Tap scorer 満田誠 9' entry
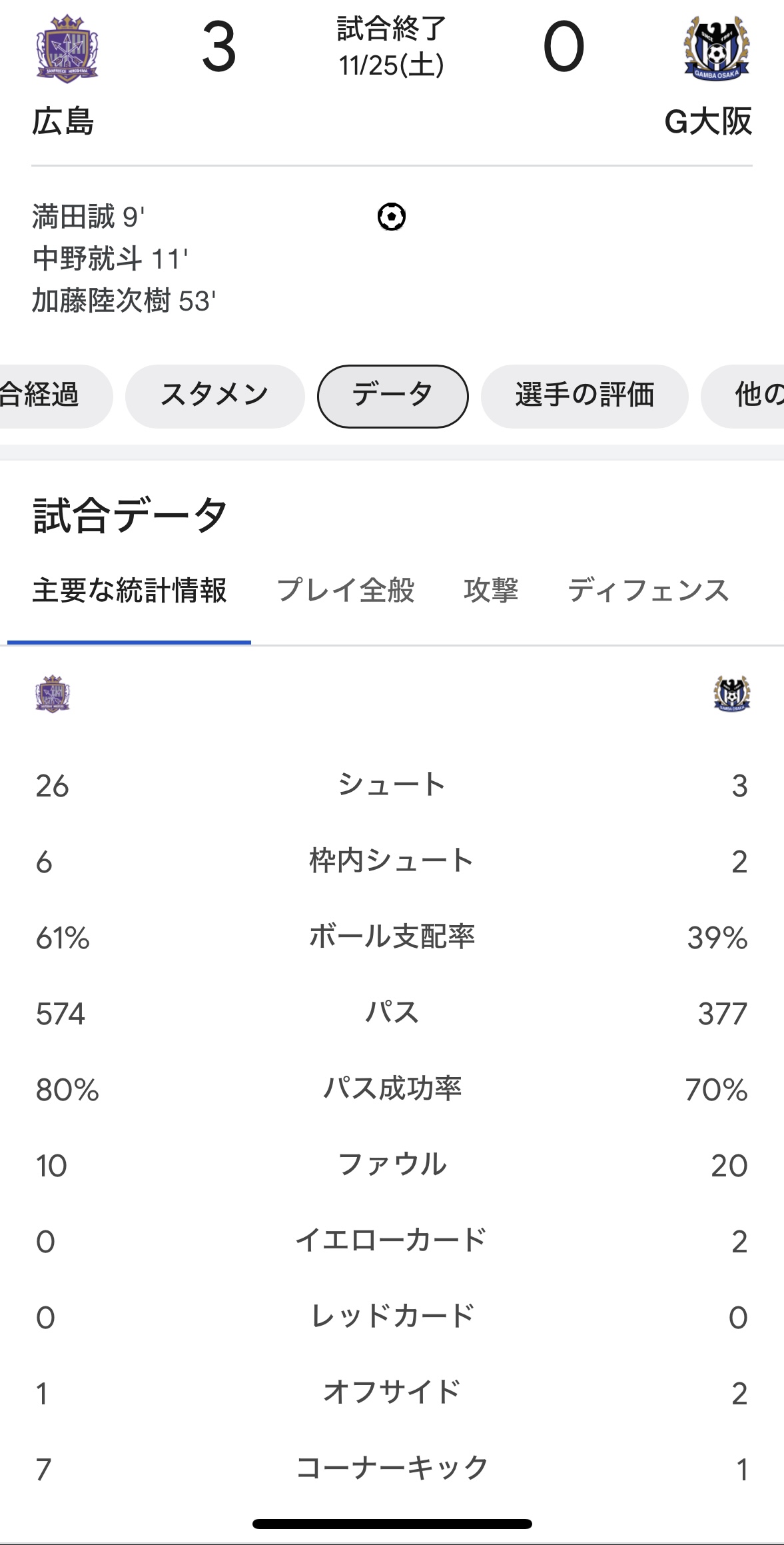784x1545 pixels. click(89, 217)
